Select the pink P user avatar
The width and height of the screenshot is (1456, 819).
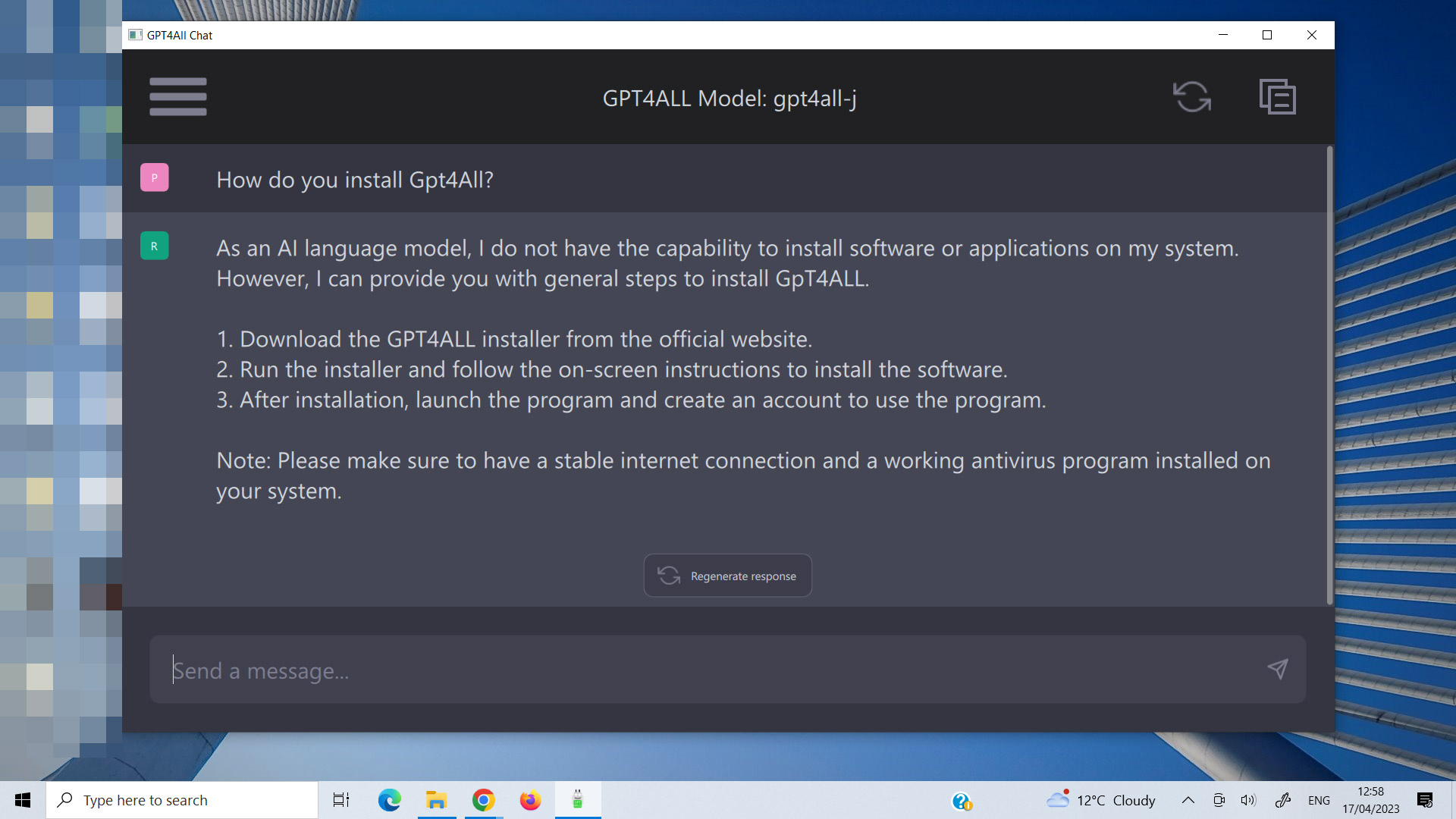point(155,177)
